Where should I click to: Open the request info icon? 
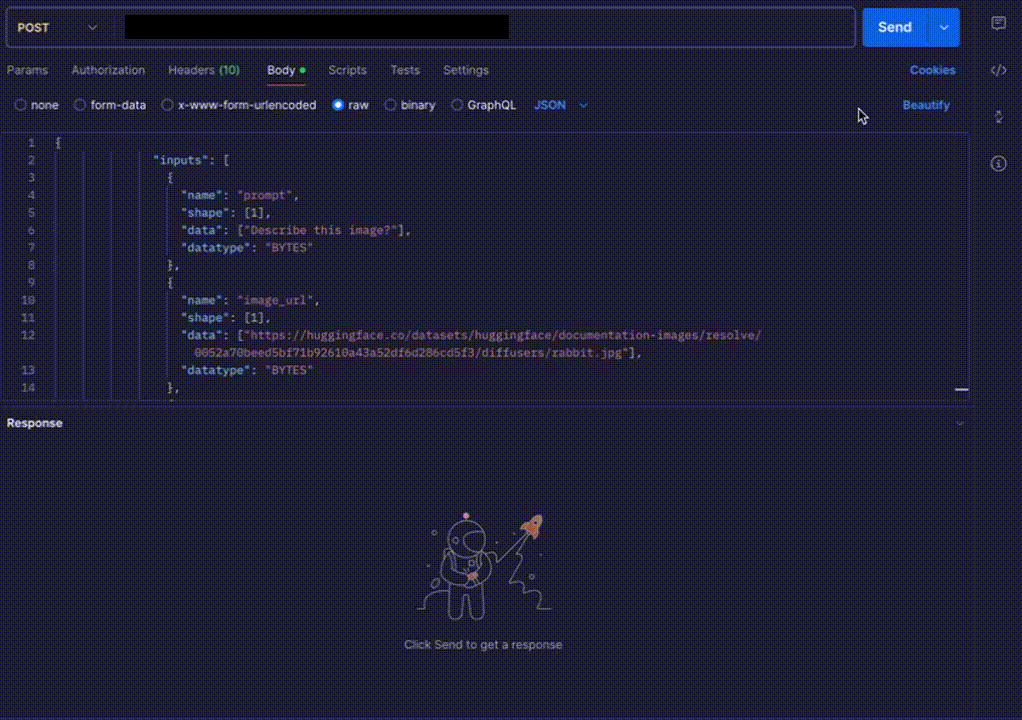pos(998,164)
